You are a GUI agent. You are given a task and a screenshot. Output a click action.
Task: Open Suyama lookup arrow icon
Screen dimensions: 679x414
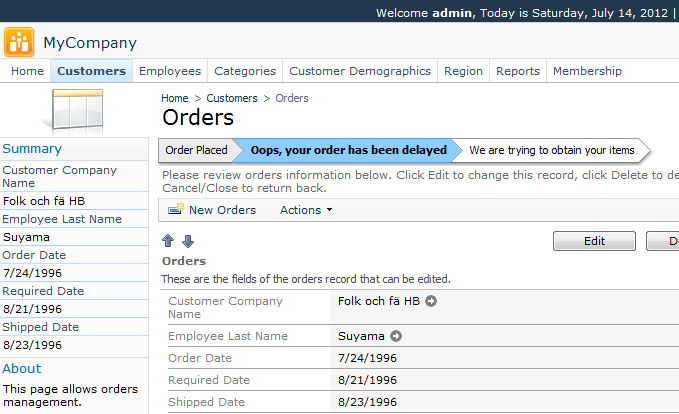396,336
